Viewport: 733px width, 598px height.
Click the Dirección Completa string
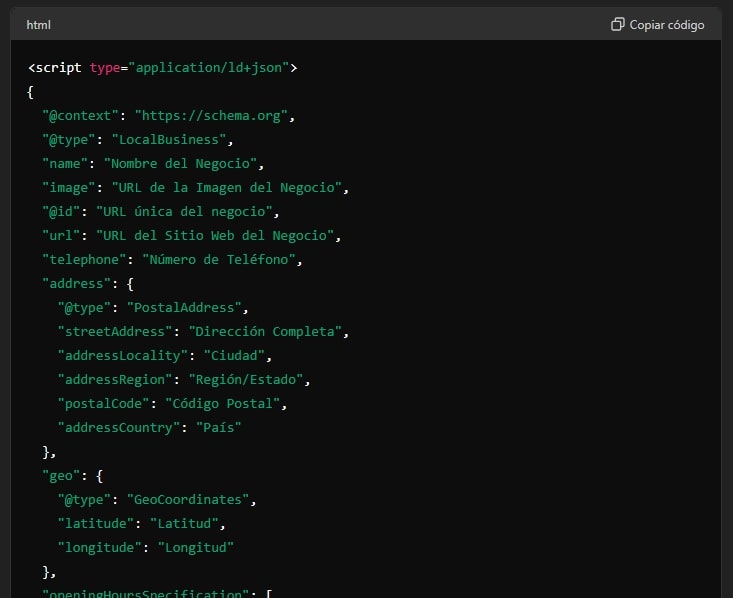pyautogui.click(x=271, y=332)
